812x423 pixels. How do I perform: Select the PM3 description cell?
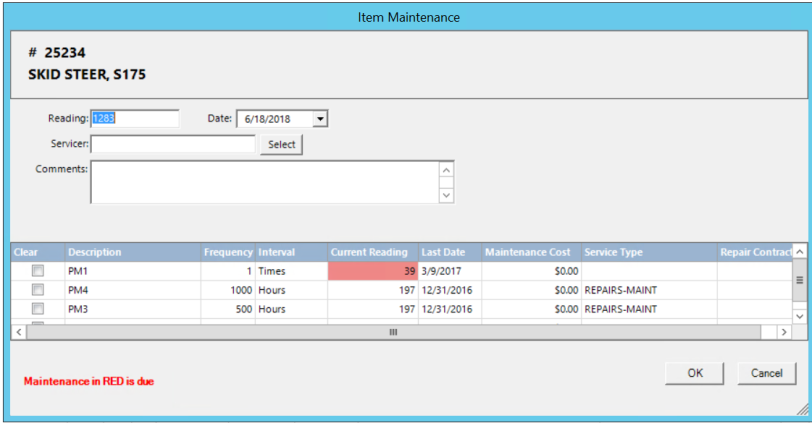pyautogui.click(x=133, y=309)
